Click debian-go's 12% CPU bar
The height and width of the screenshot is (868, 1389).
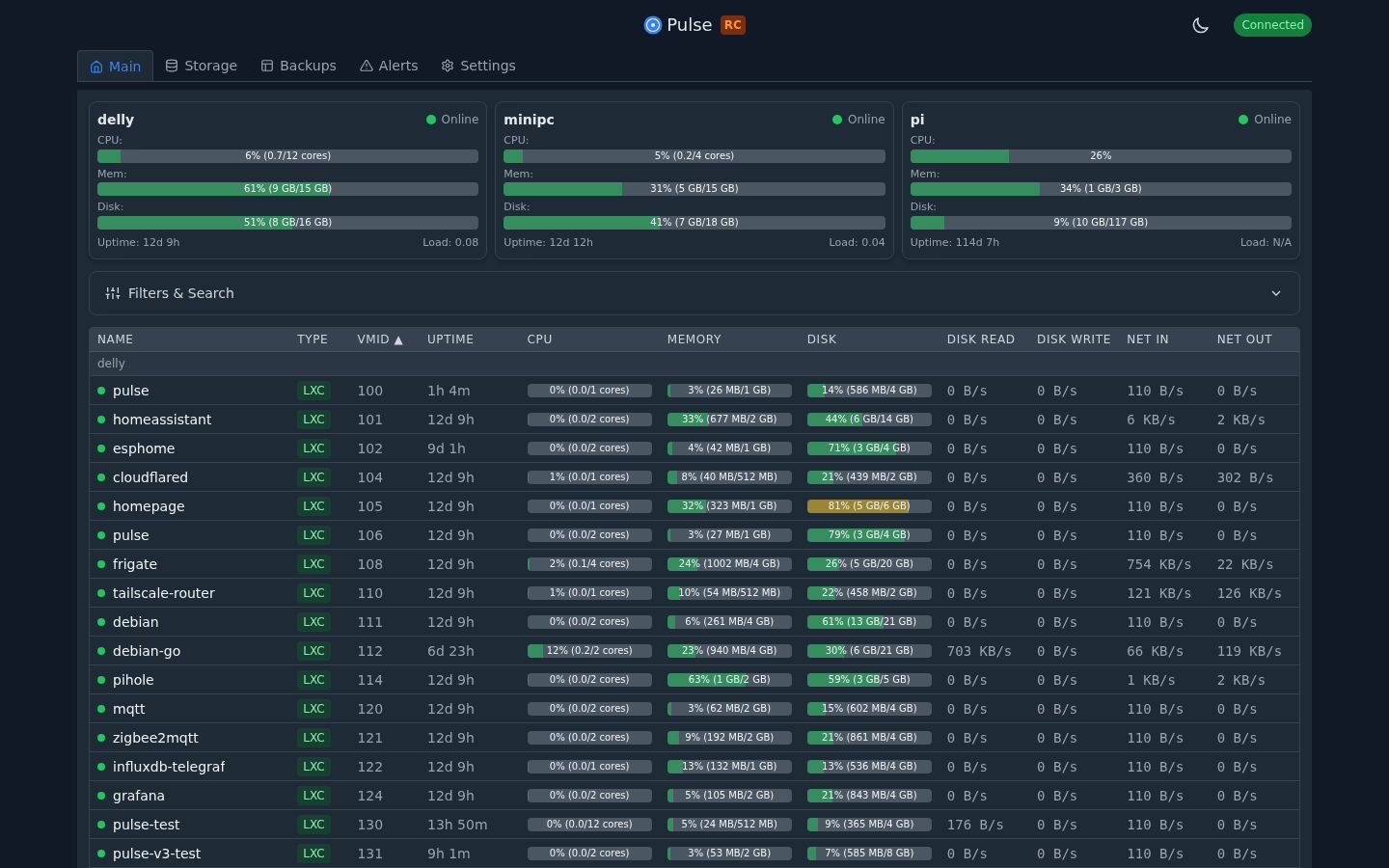point(589,651)
